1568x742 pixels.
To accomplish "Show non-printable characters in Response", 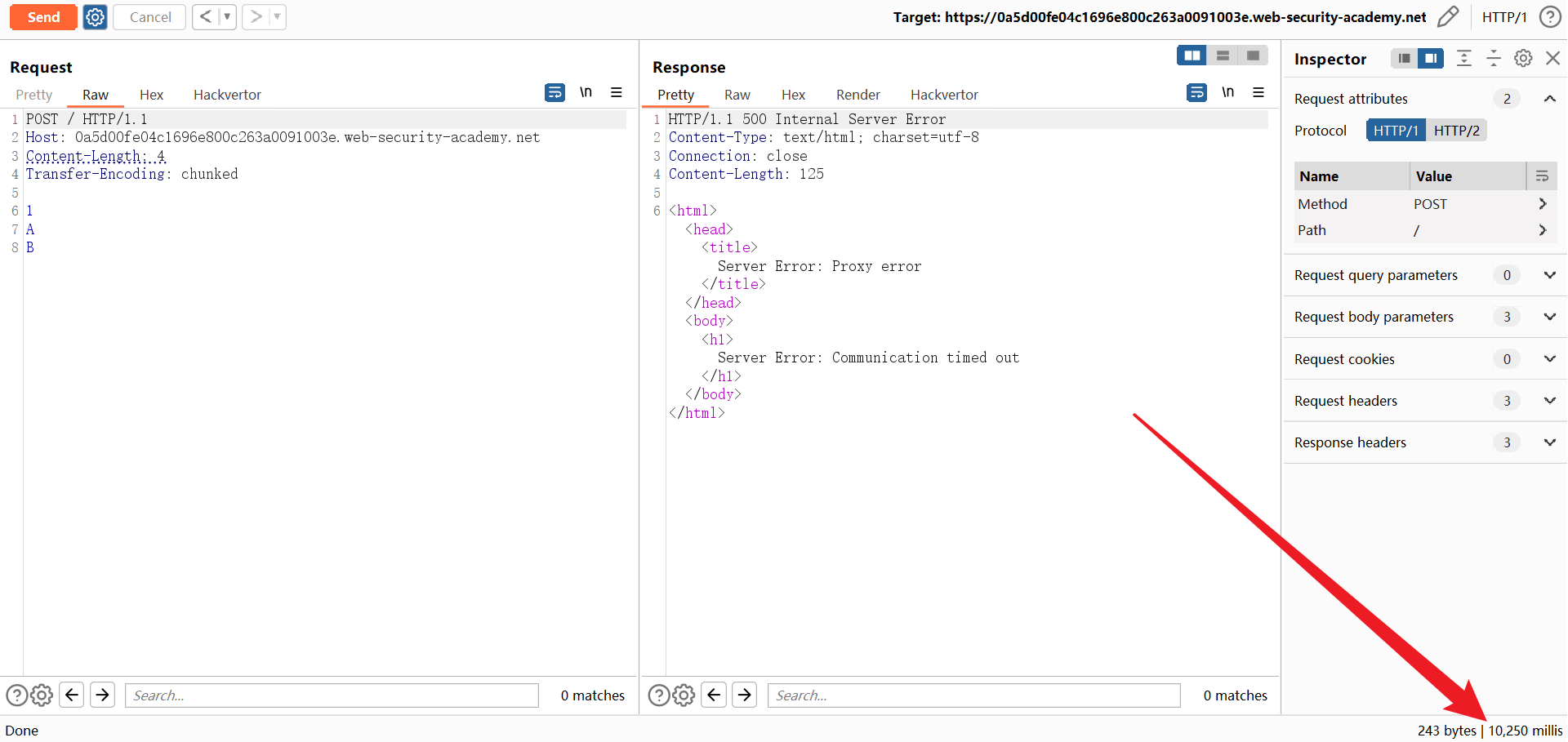I will (x=1227, y=93).
